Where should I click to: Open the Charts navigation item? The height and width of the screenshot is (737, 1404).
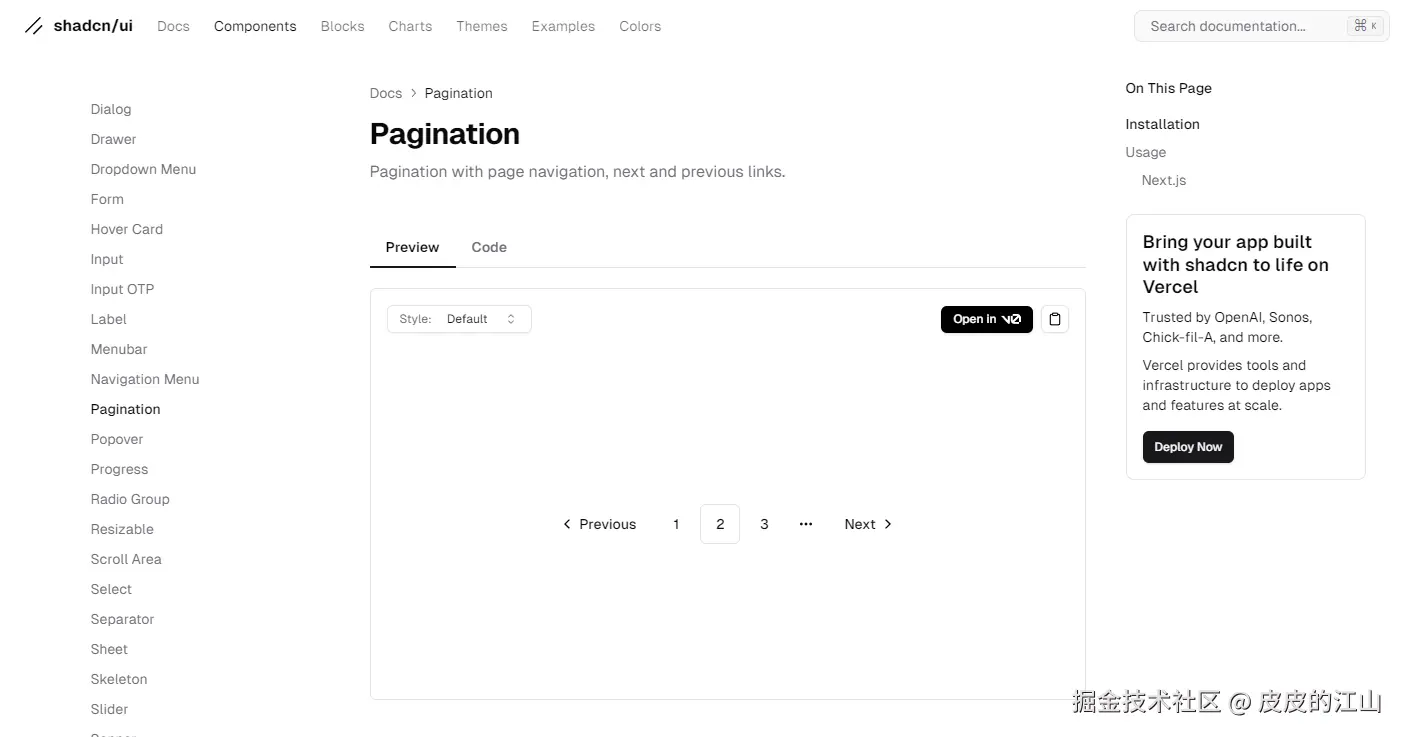point(410,26)
